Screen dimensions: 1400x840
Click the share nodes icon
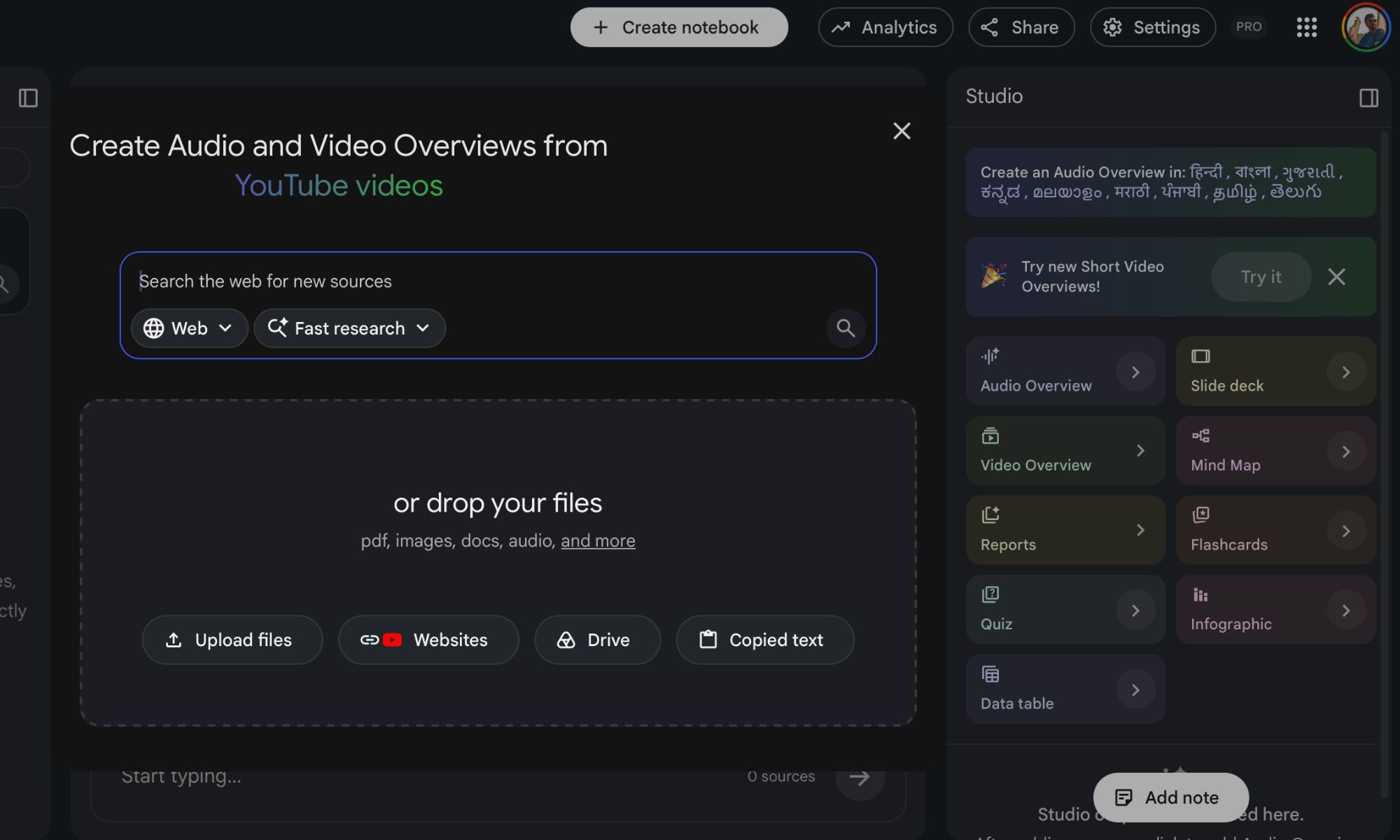[989, 27]
